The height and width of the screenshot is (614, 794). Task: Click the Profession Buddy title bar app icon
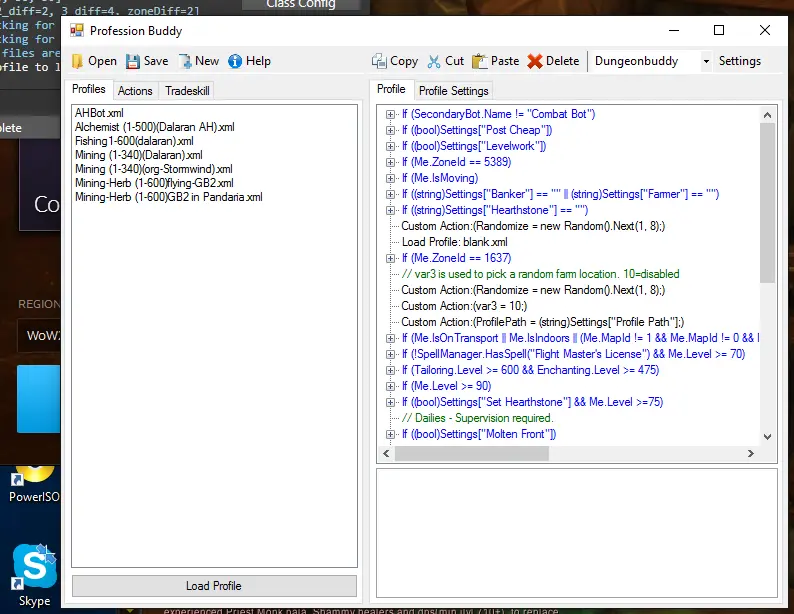[77, 30]
